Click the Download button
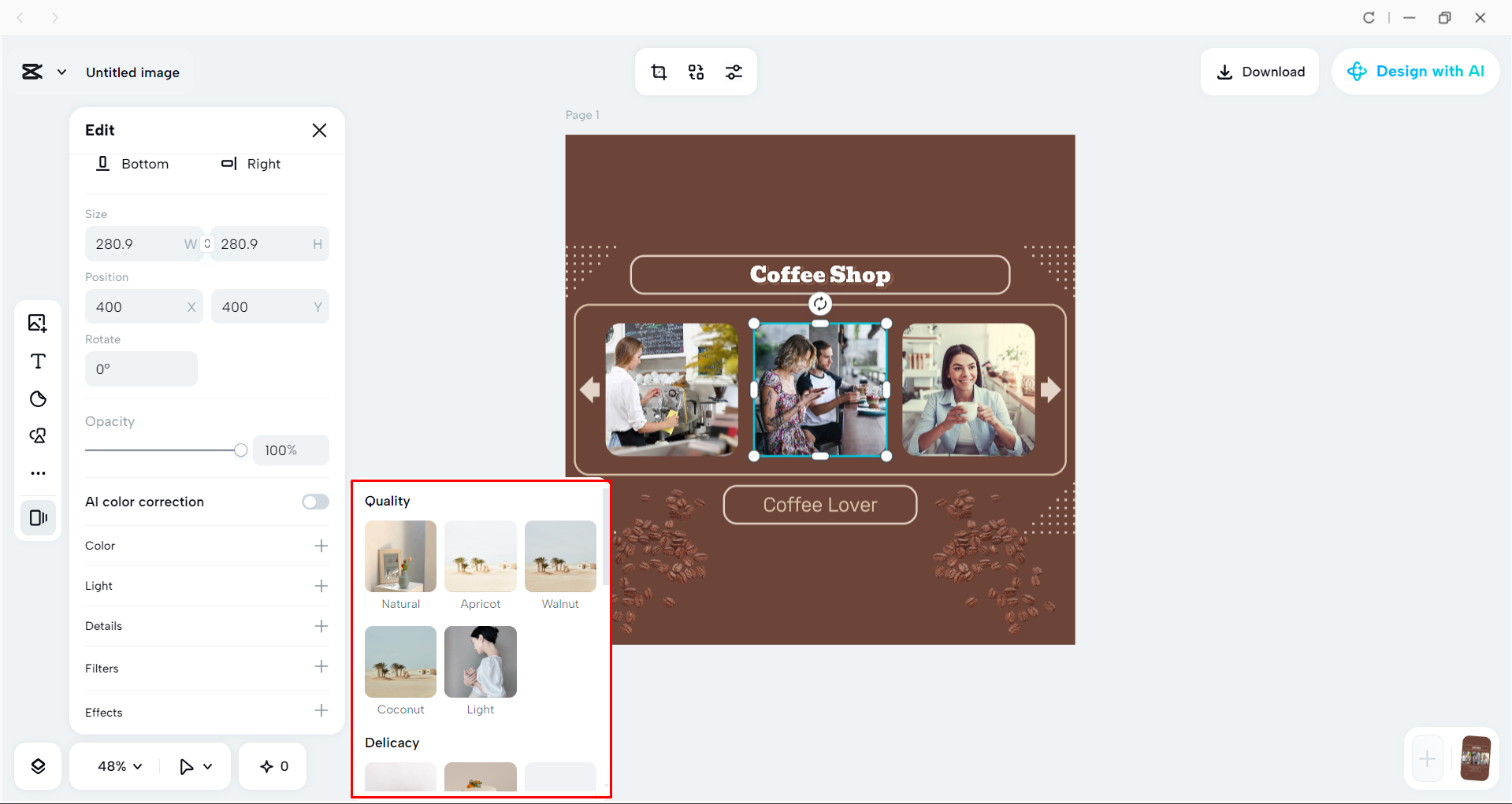Image resolution: width=1512 pixels, height=804 pixels. point(1259,72)
